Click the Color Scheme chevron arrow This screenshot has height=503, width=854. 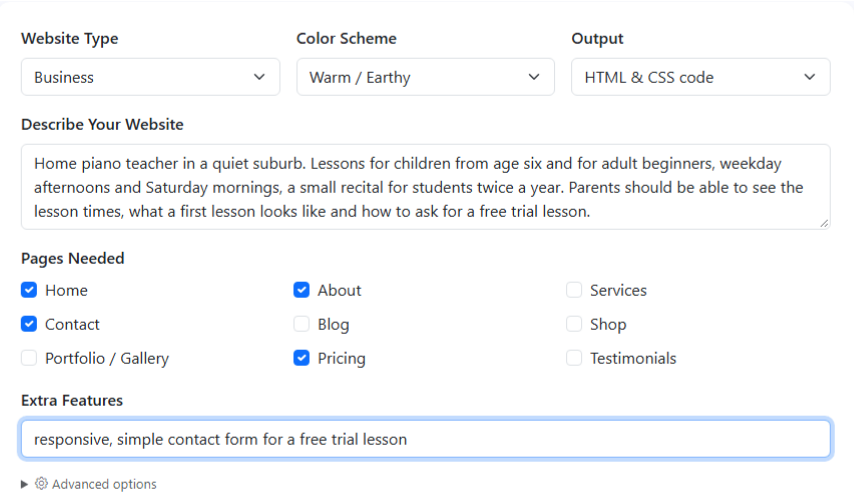click(534, 77)
